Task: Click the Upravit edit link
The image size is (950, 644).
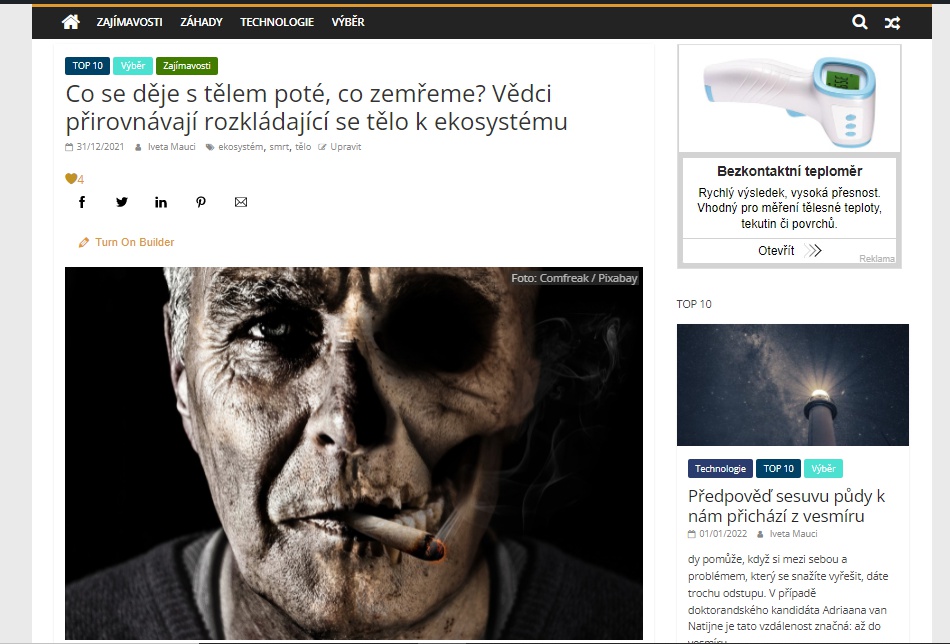Action: coord(345,147)
